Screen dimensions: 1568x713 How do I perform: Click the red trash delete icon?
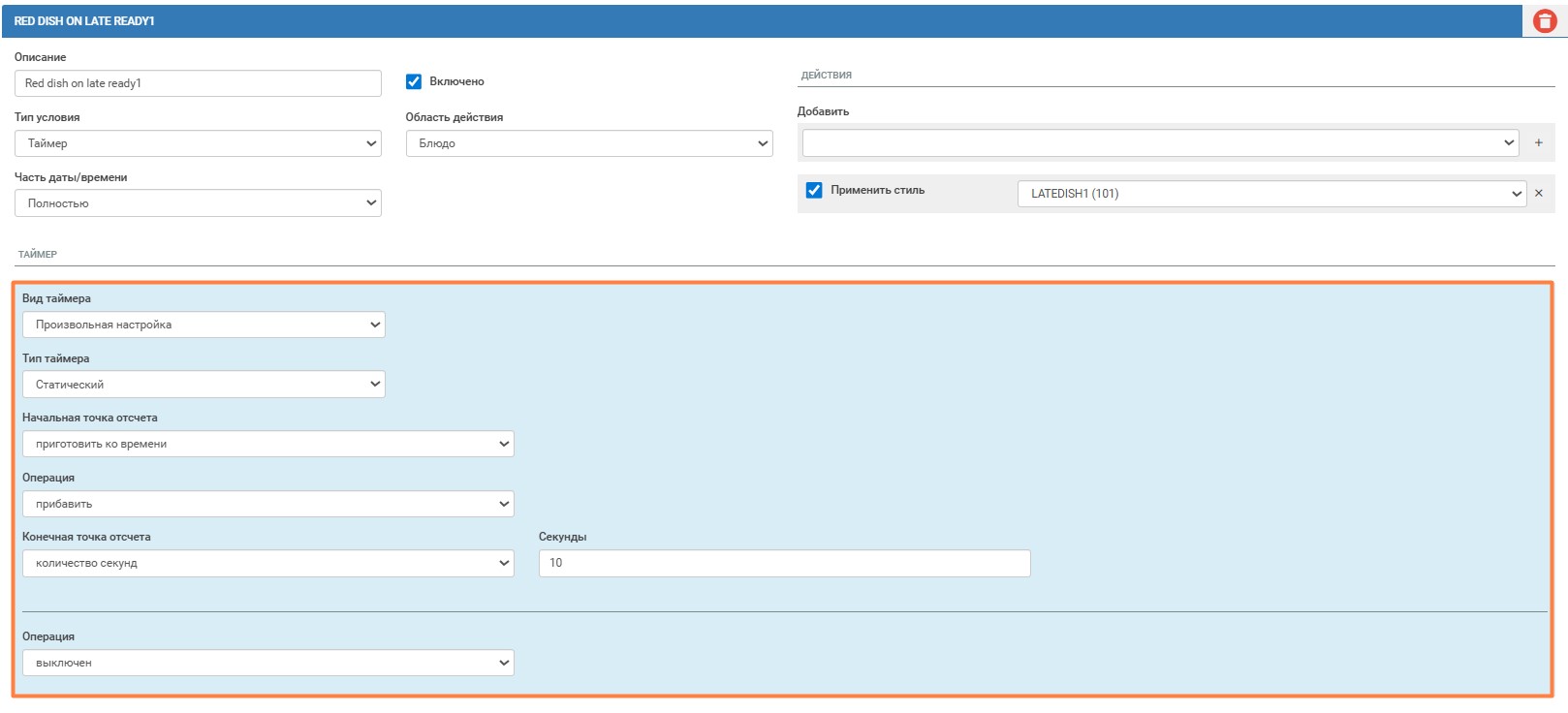(x=1545, y=20)
